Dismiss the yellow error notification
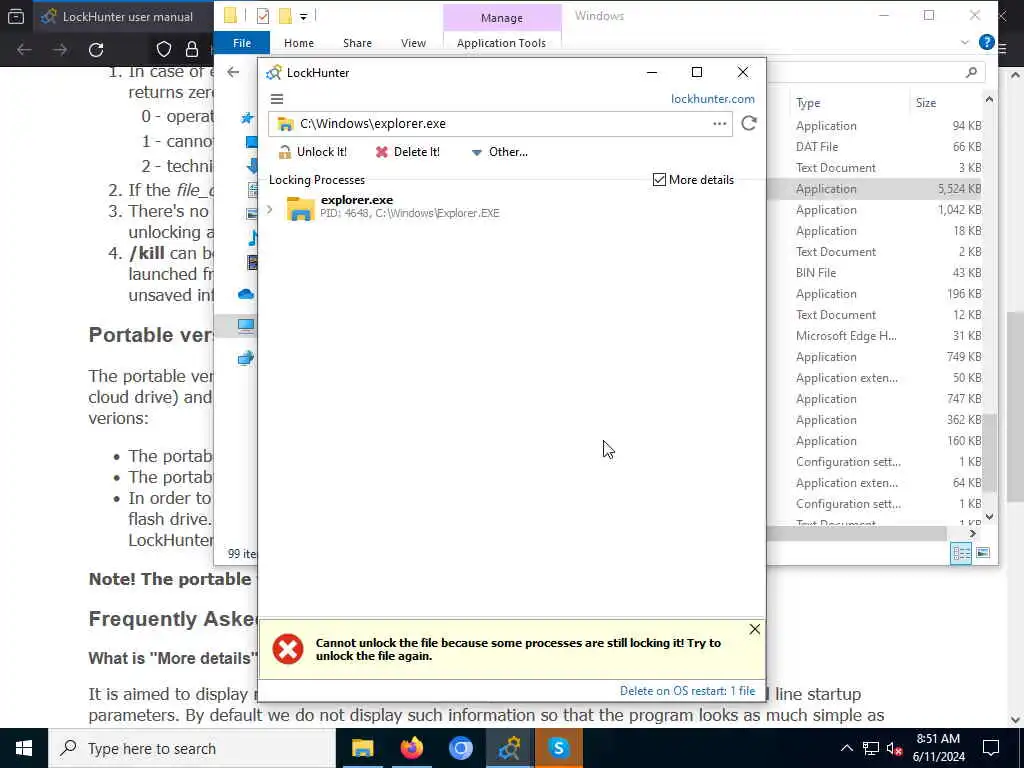Image resolution: width=1024 pixels, height=768 pixels. [x=754, y=629]
